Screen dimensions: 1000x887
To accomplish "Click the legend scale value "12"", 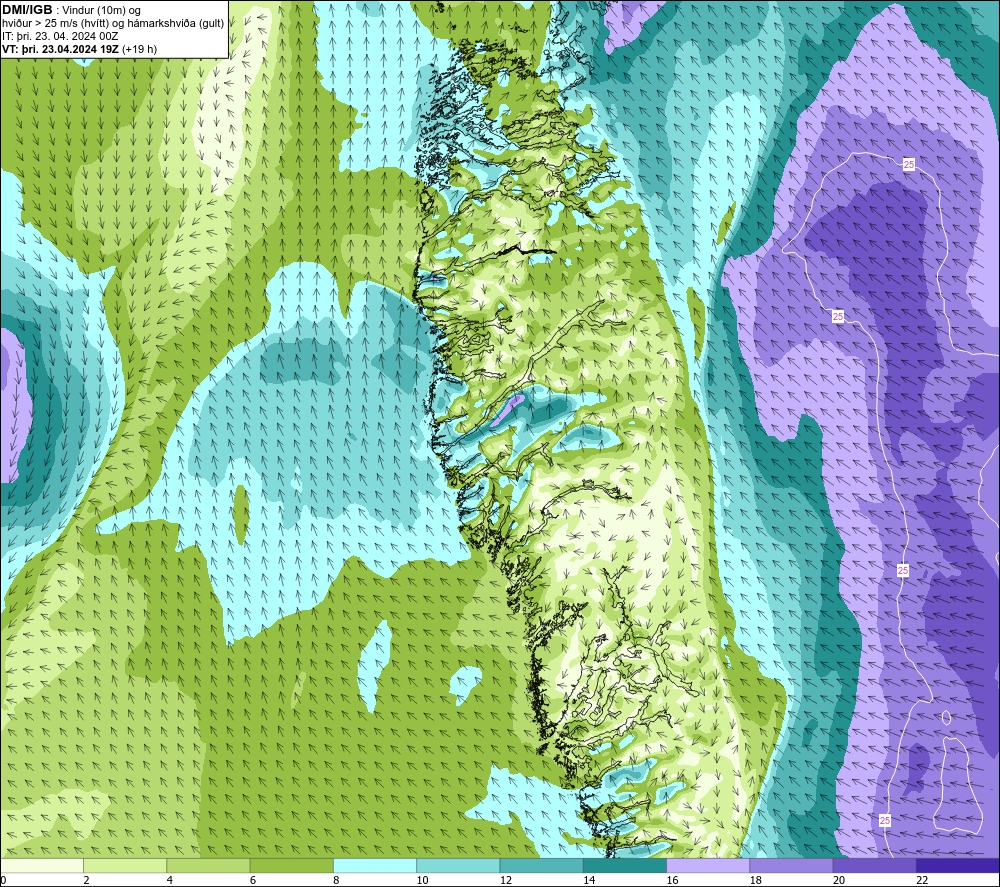I will point(506,880).
